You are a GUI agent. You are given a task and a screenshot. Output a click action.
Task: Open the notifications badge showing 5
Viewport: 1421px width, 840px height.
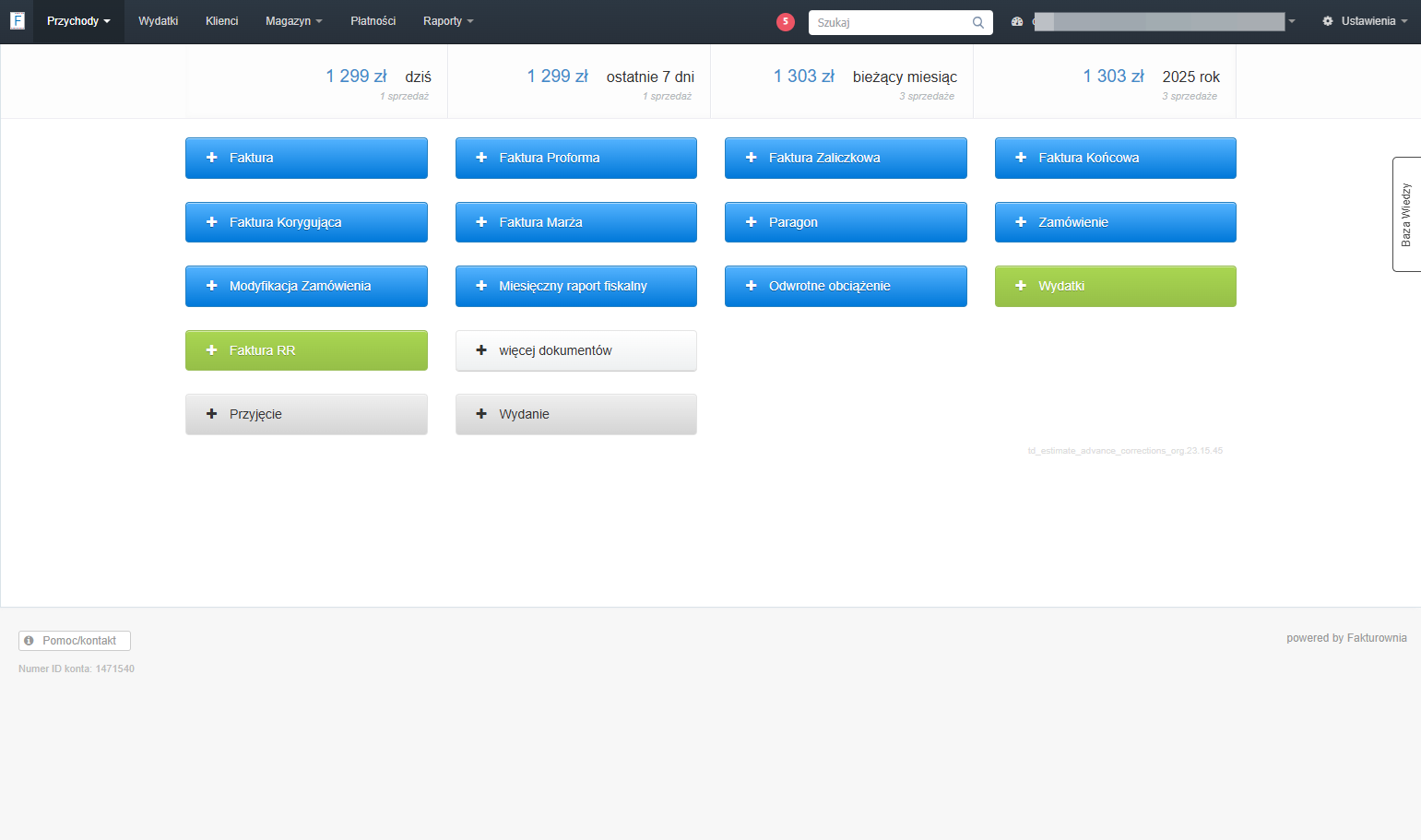click(786, 21)
